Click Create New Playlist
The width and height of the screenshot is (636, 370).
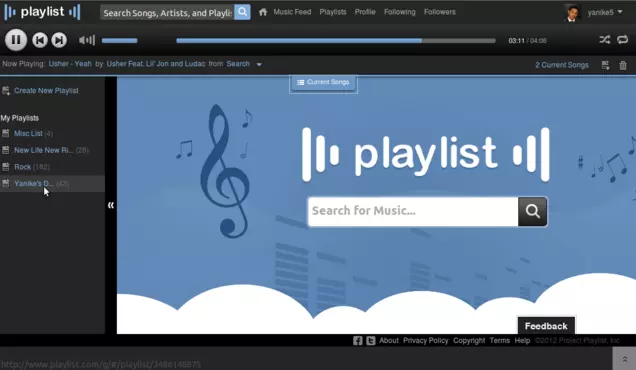[46, 91]
